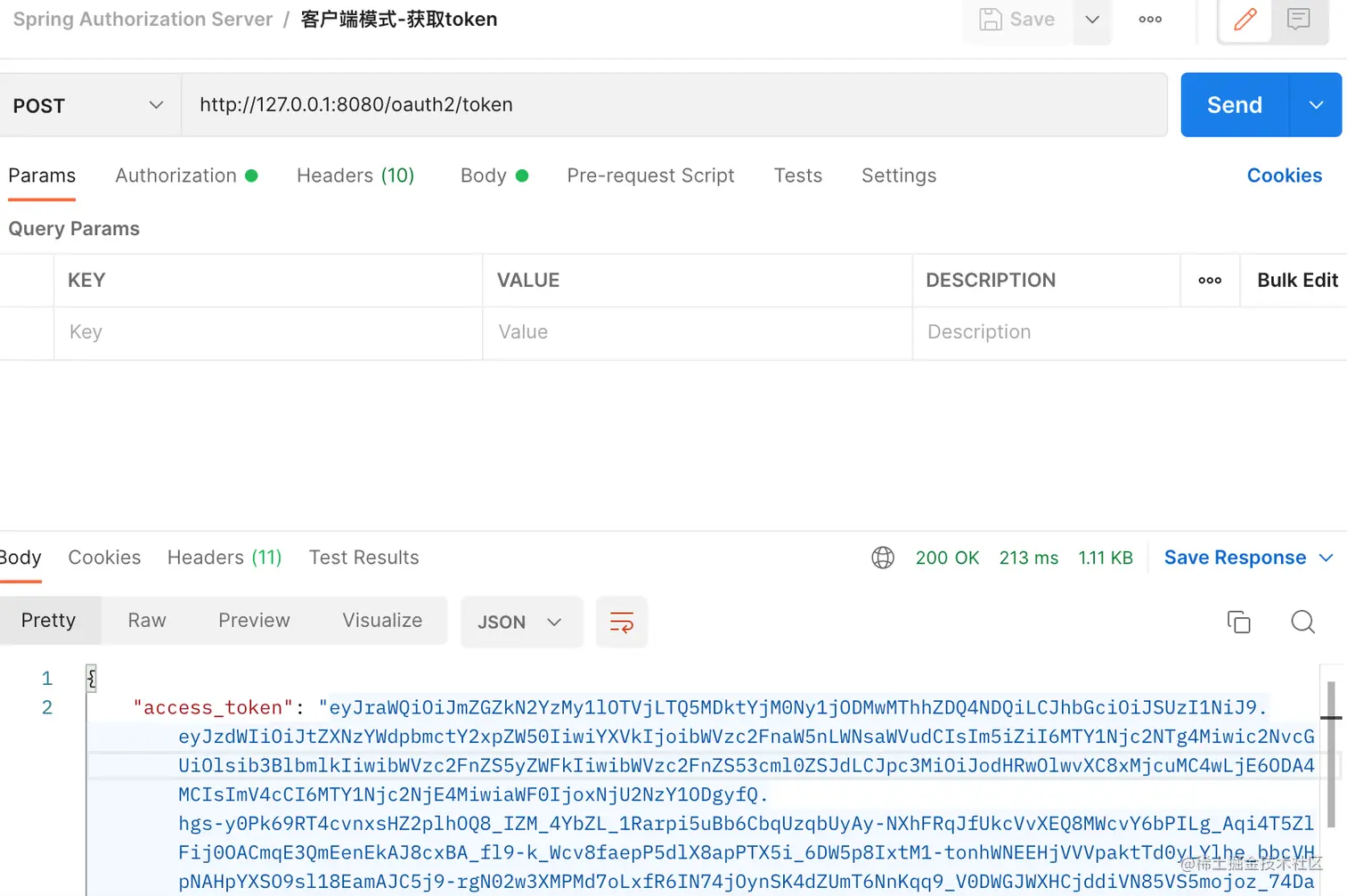
Task: Click the 200 OK status
Action: tap(947, 558)
